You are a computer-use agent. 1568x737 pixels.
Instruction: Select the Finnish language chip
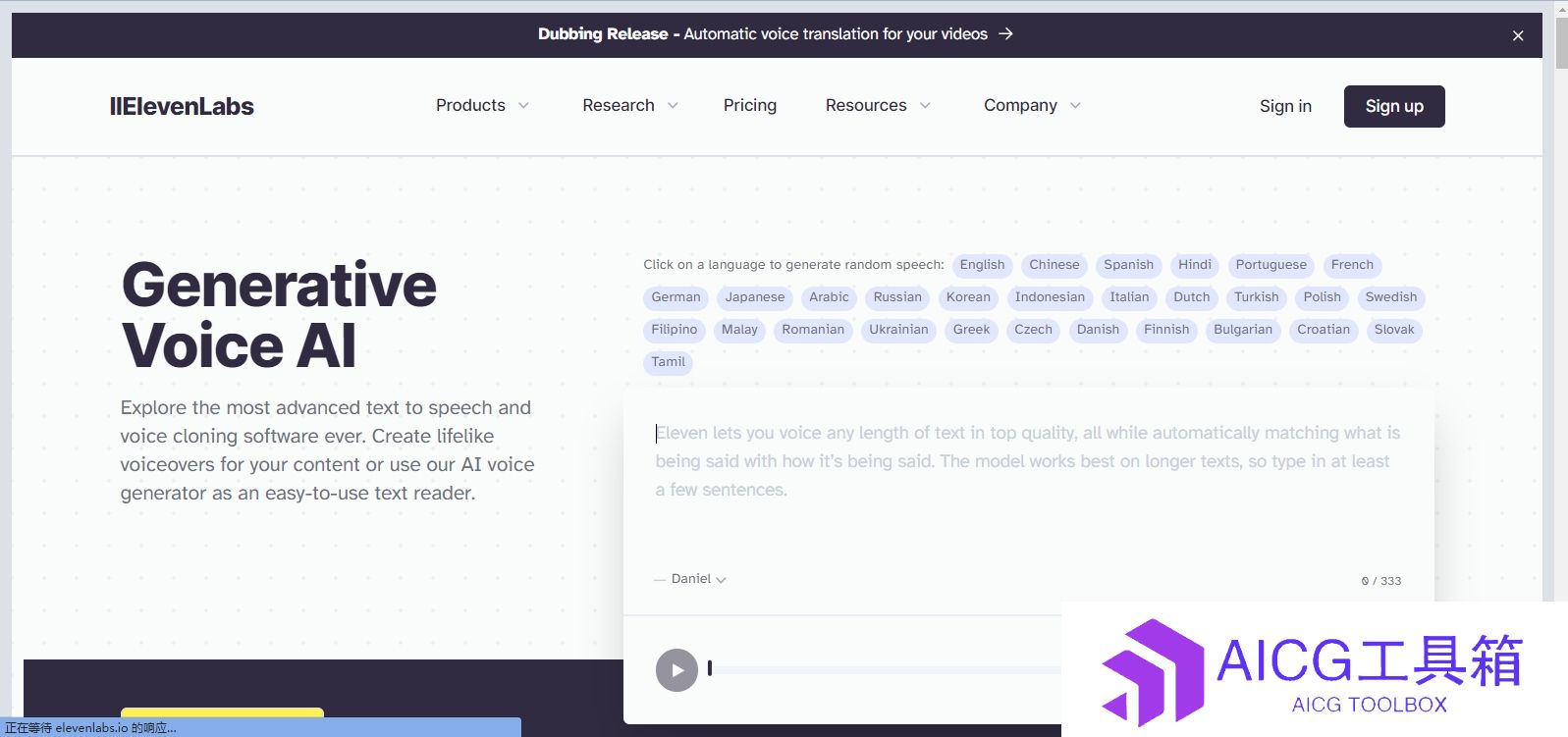[x=1166, y=330]
